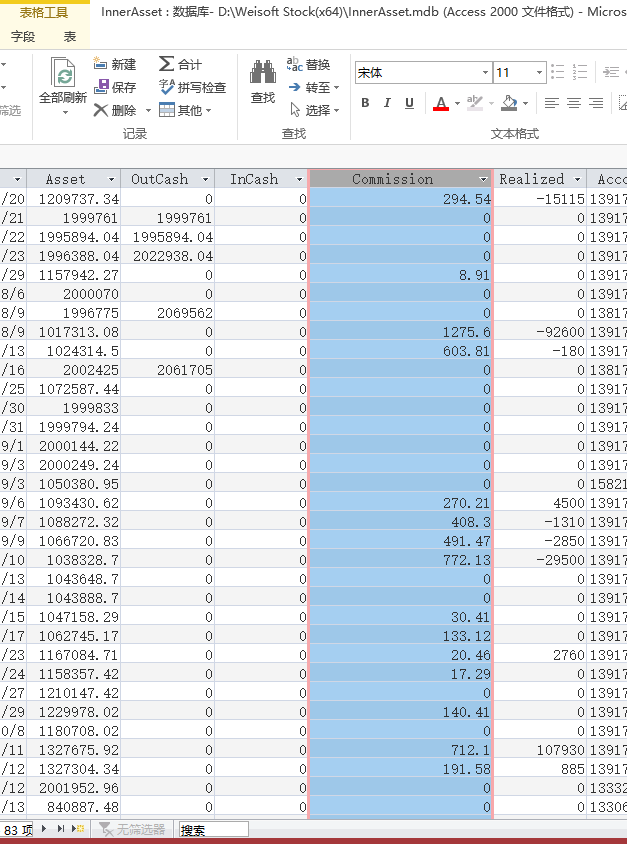Open the InCash column filter arrow
Screen dimensions: 627x844
click(x=299, y=179)
